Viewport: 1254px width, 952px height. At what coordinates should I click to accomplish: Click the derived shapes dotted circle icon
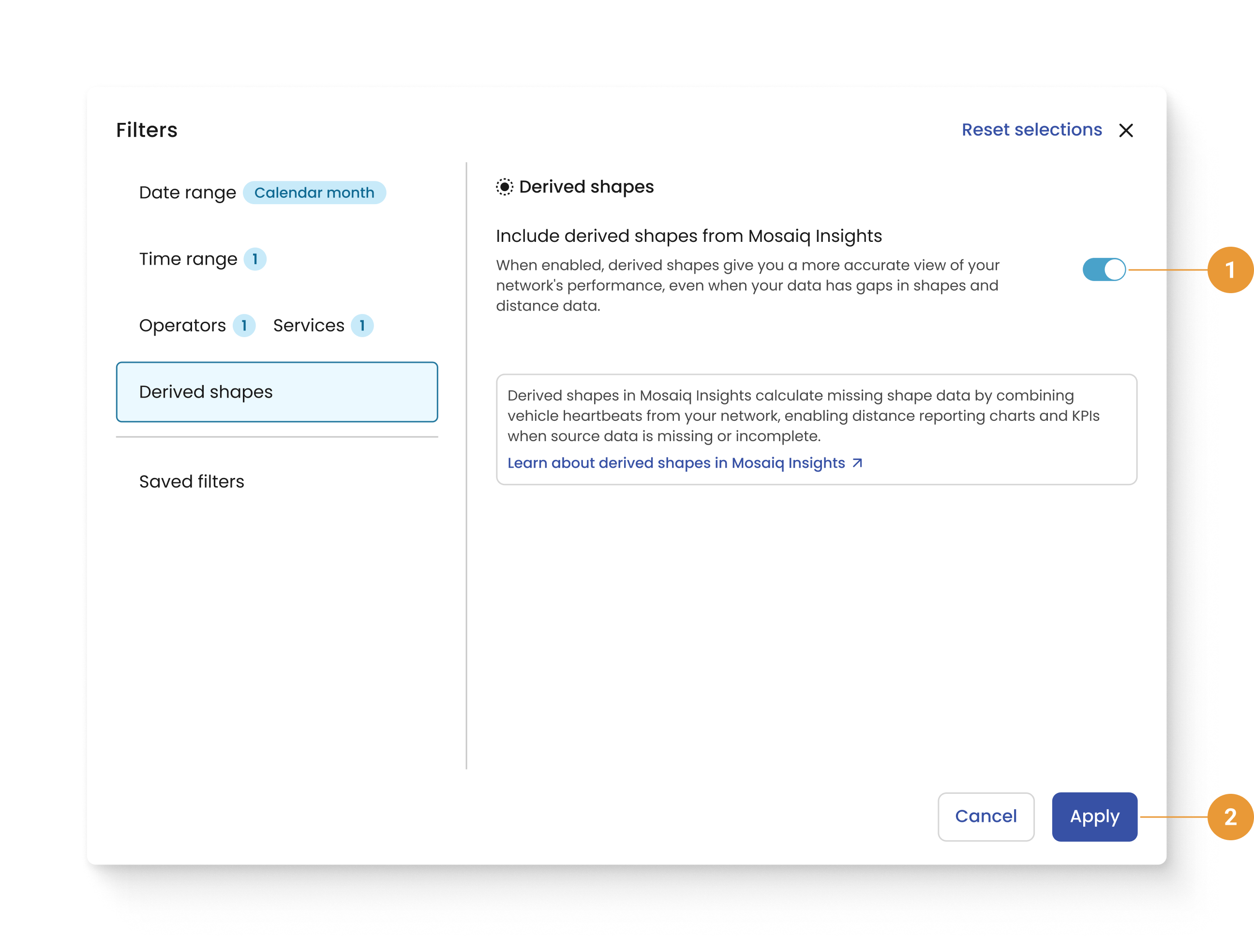point(504,187)
